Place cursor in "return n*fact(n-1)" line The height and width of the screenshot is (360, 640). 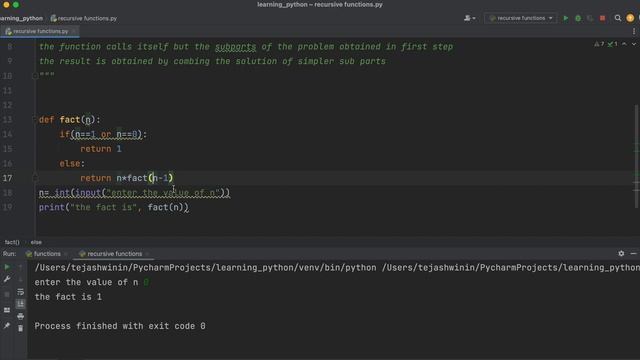pos(127,178)
